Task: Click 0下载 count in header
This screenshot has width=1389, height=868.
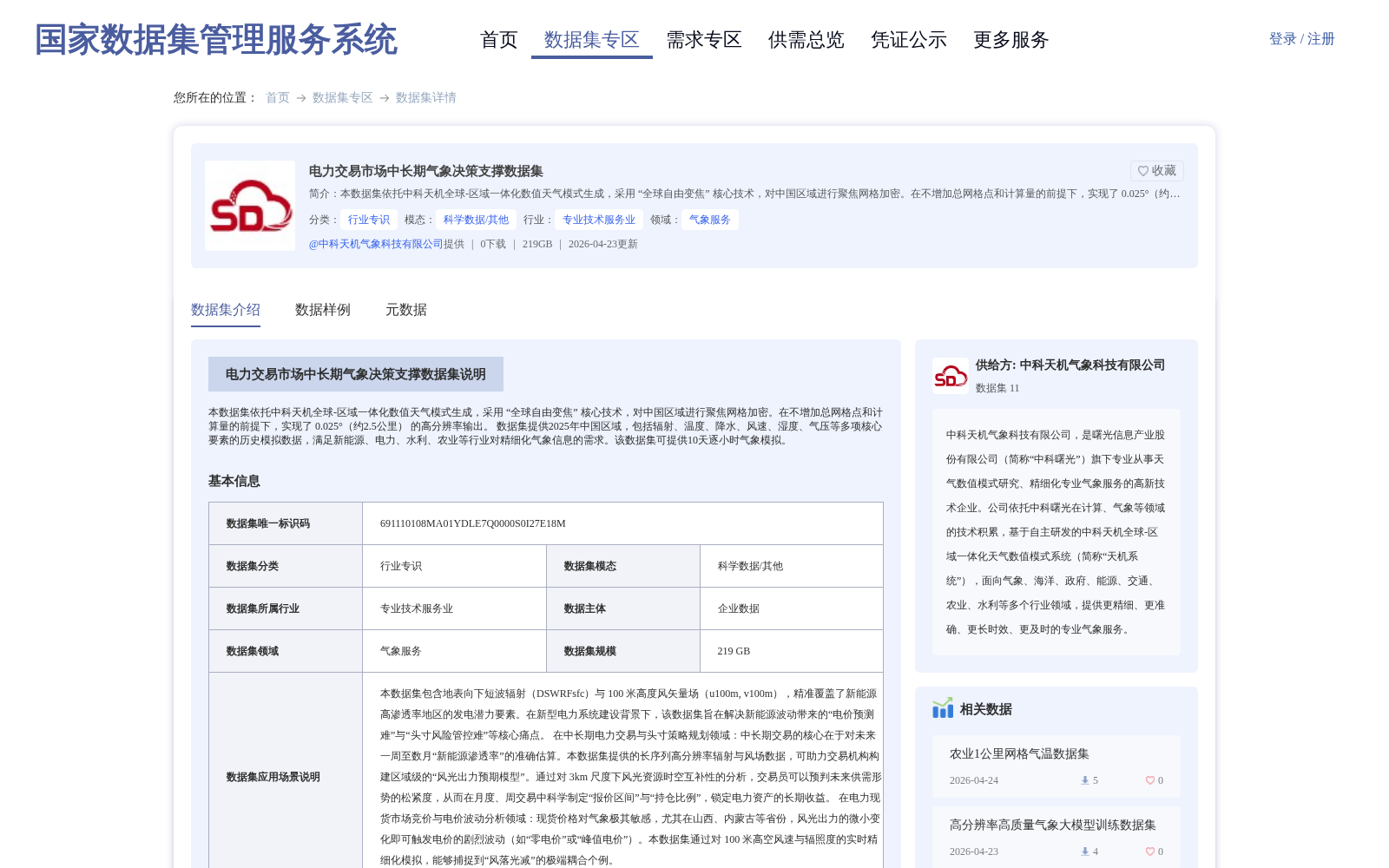Action: (x=493, y=244)
